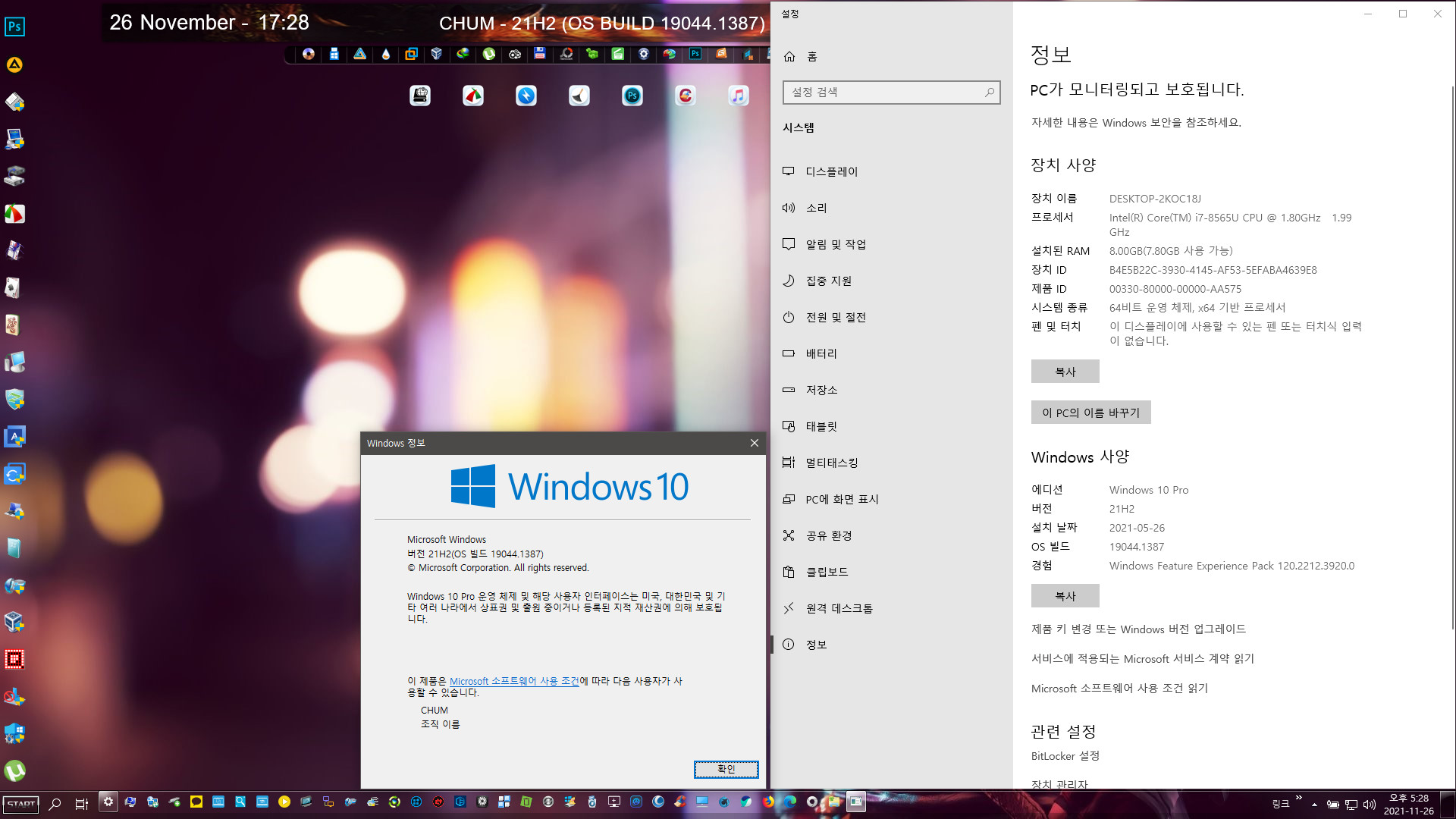Open the small Photoshop icon in top dock
Screen dimensions: 1456x819
coord(695,54)
